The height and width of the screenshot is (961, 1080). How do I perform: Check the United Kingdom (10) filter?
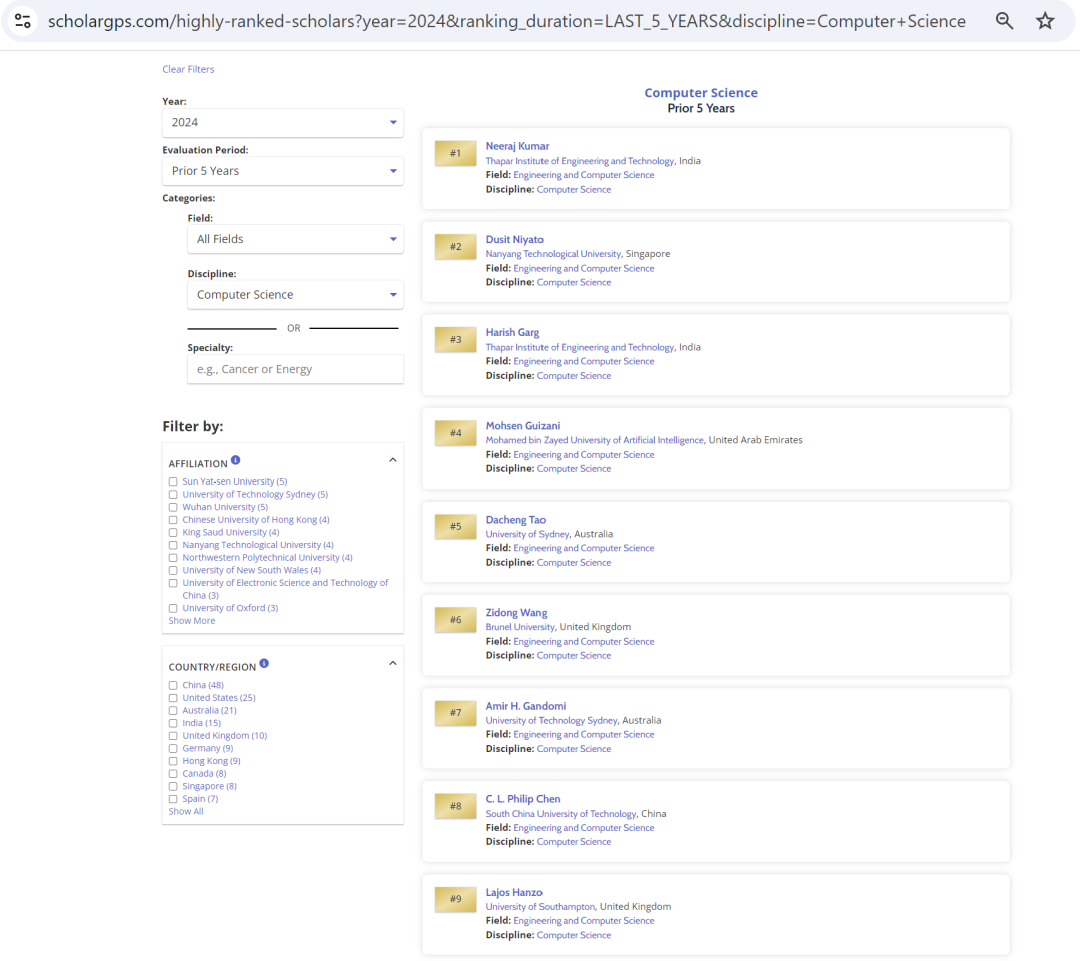coord(173,736)
